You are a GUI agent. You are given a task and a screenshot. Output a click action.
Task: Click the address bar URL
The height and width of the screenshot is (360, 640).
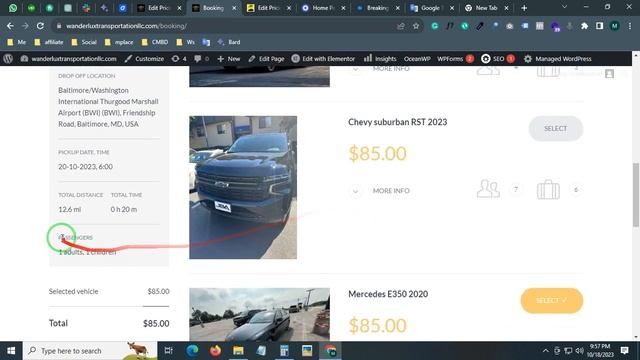(x=126, y=26)
